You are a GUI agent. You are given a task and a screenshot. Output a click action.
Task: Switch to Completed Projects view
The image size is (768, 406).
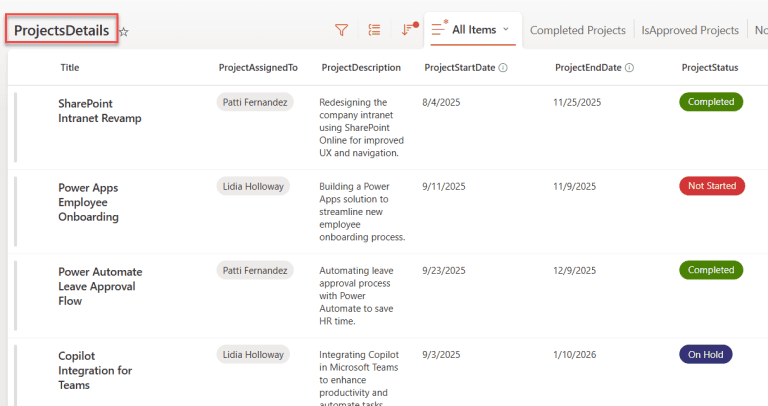point(577,30)
